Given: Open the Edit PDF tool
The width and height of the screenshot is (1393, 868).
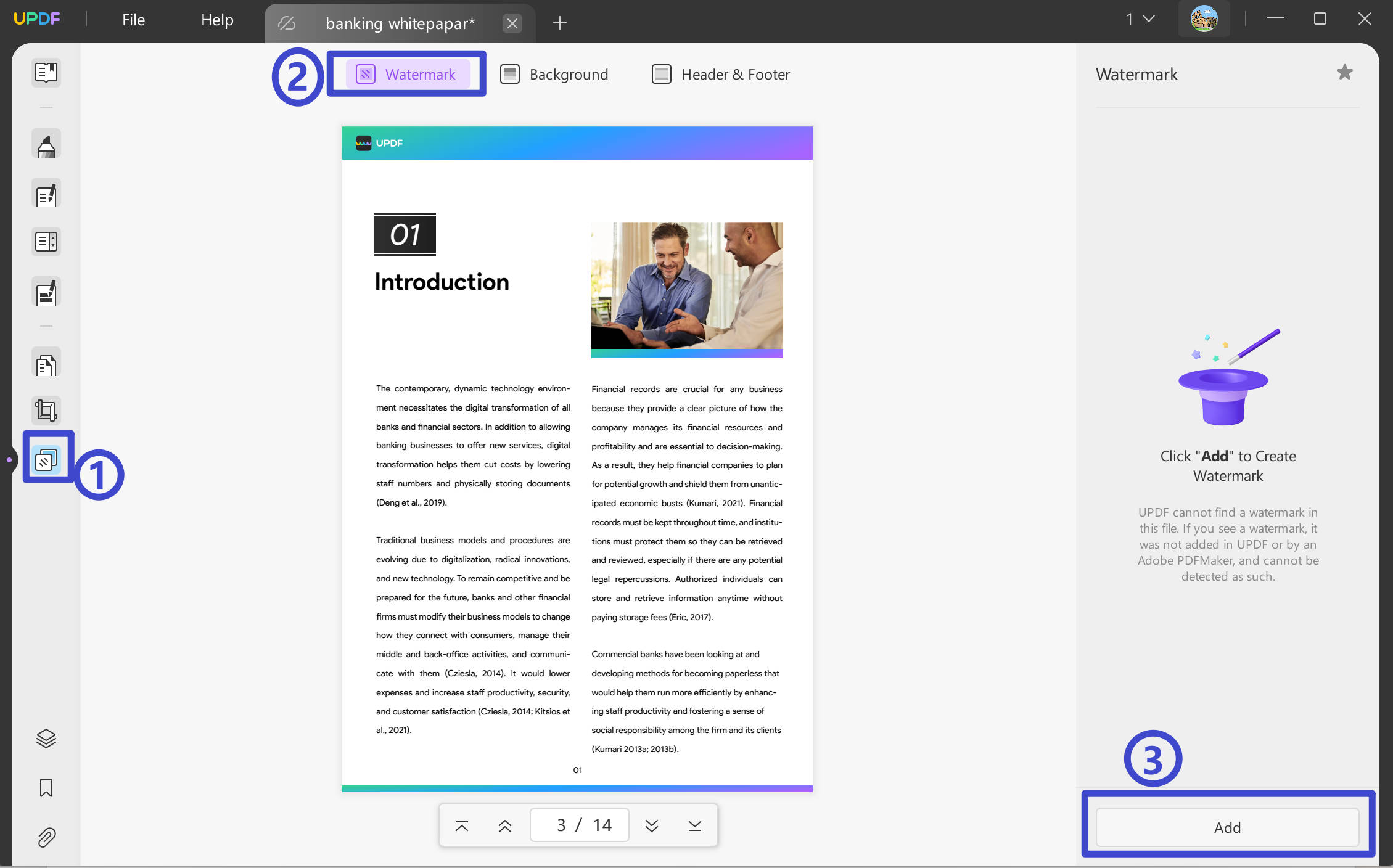Looking at the screenshot, I should (x=46, y=193).
